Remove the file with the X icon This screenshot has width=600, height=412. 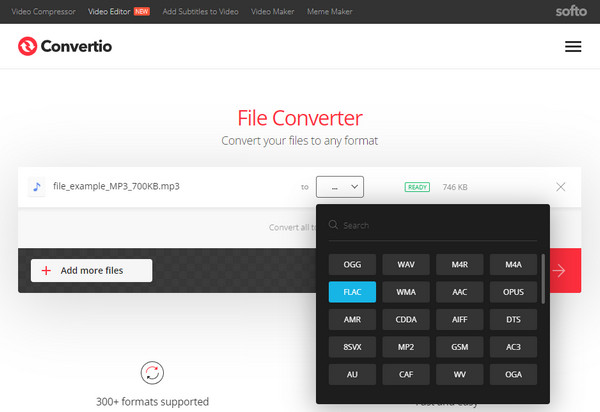pyautogui.click(x=561, y=187)
